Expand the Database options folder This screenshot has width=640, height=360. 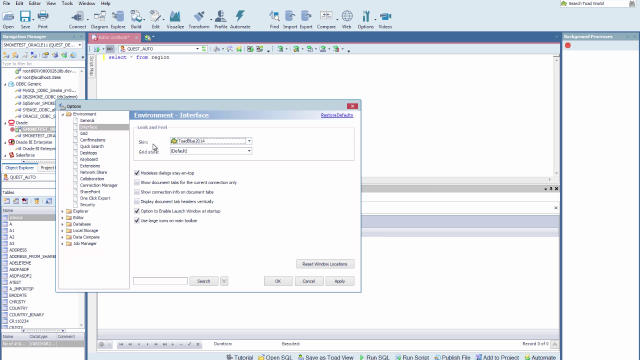pyautogui.click(x=62, y=224)
